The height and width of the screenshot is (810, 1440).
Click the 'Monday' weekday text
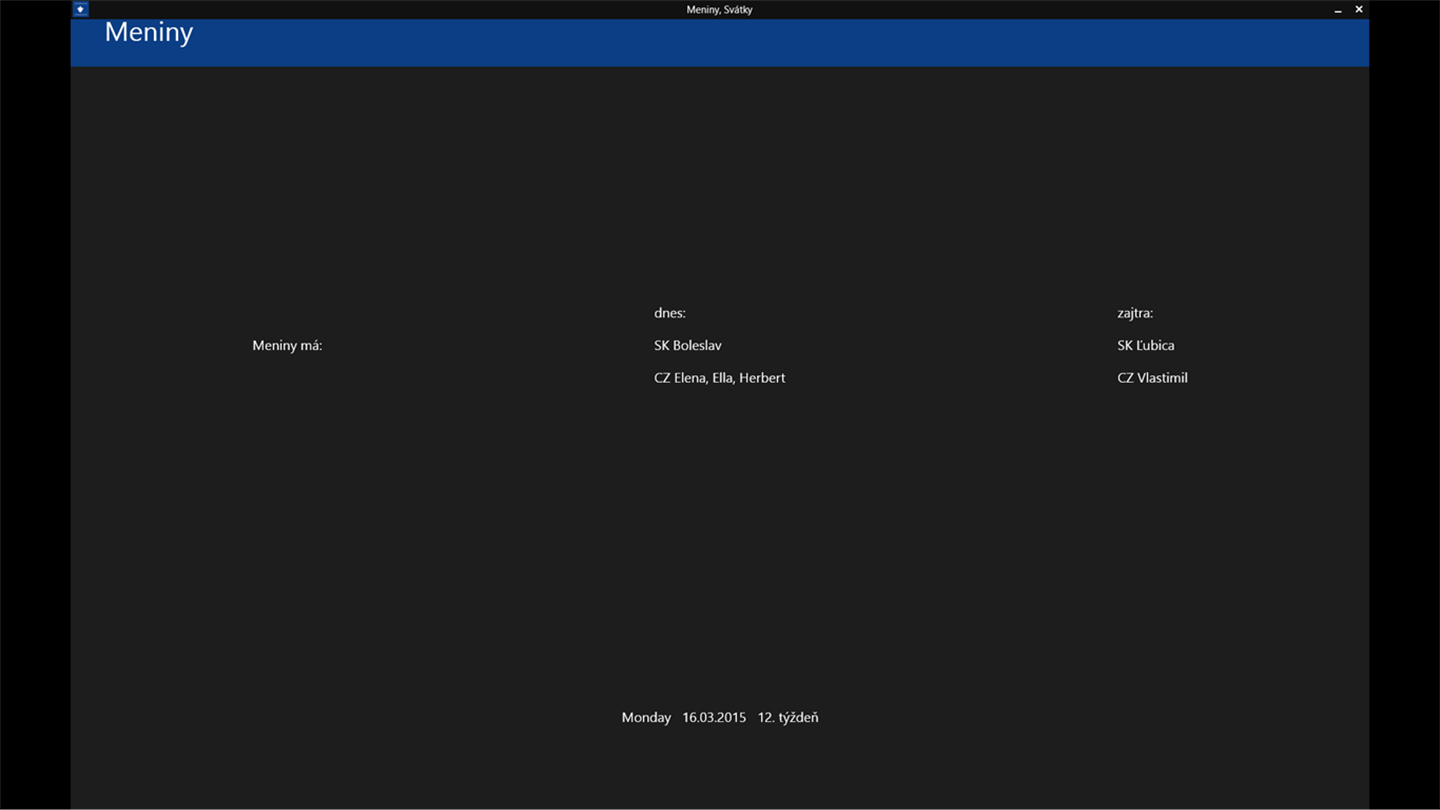tap(646, 717)
